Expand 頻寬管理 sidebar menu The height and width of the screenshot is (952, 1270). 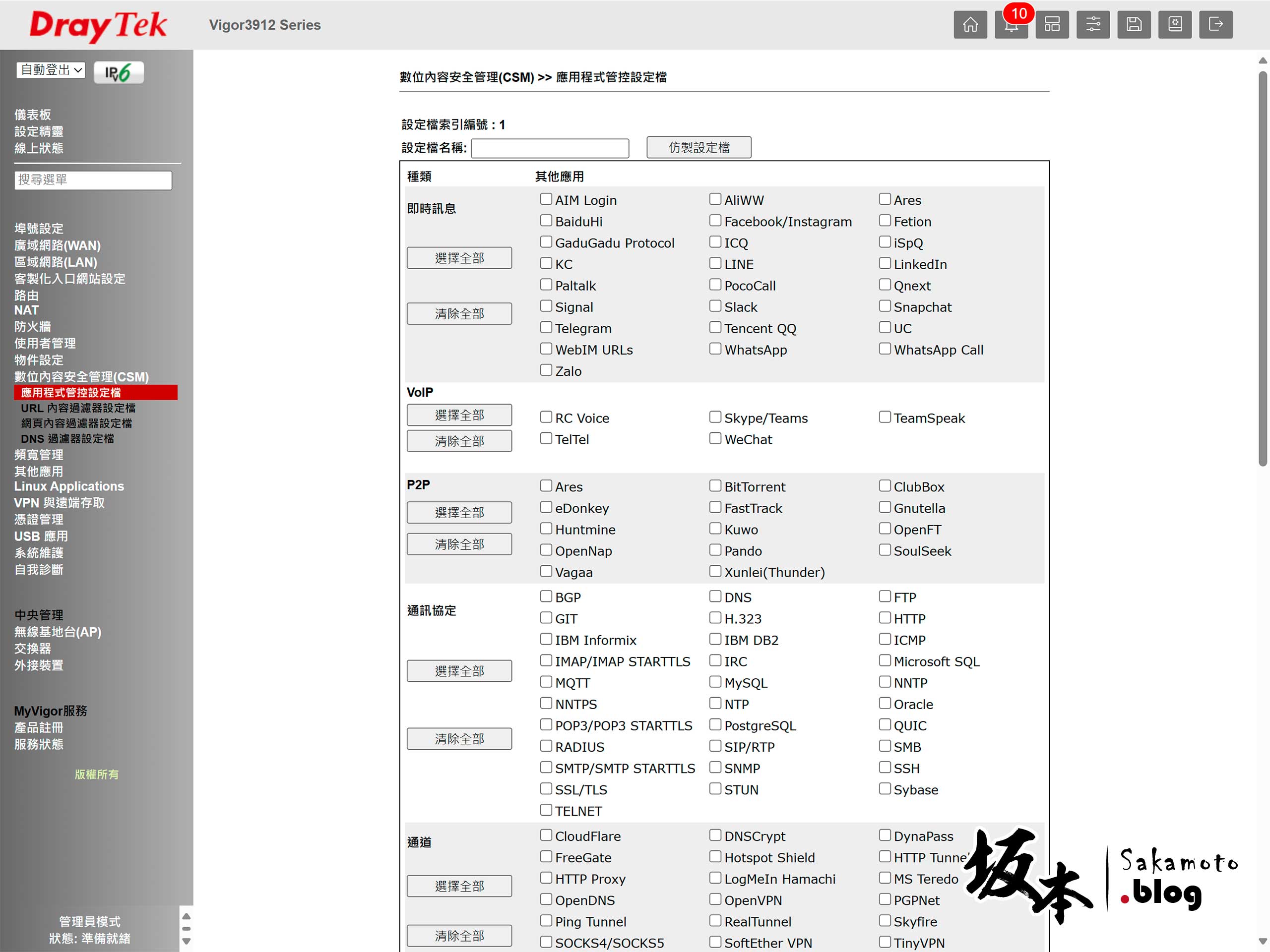[x=39, y=455]
